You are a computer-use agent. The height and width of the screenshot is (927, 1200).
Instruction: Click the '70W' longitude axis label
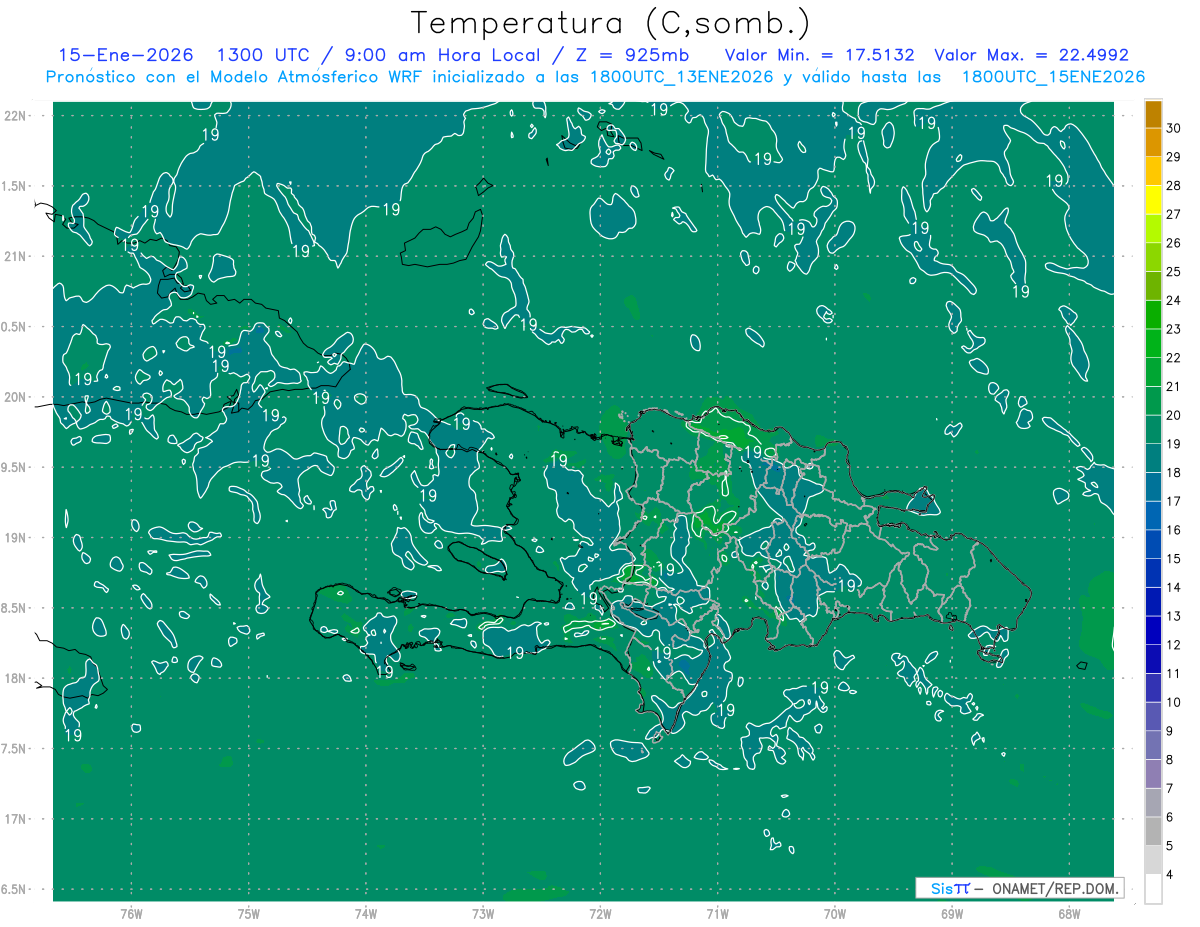click(x=835, y=914)
